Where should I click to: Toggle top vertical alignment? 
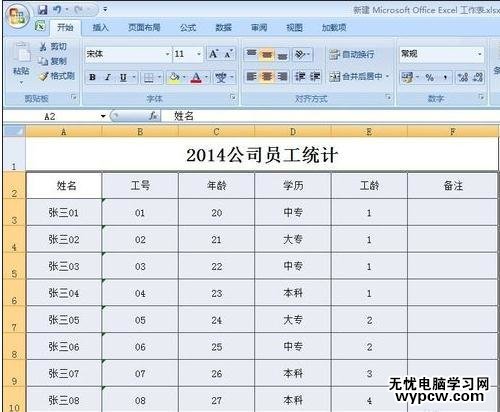251,54
